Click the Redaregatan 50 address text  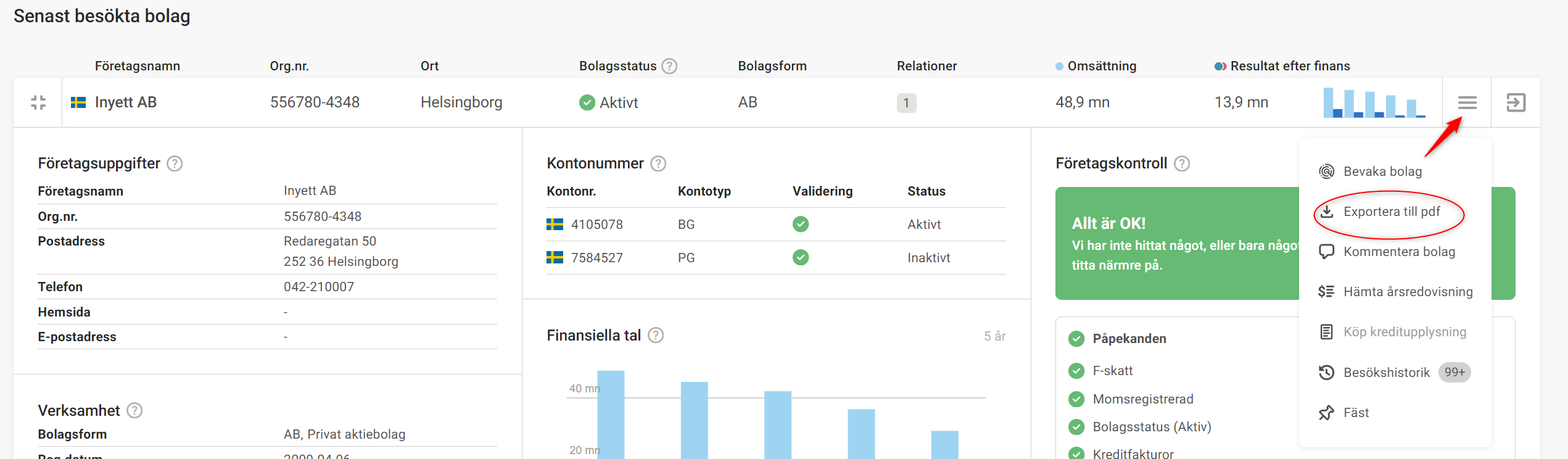tap(330, 241)
